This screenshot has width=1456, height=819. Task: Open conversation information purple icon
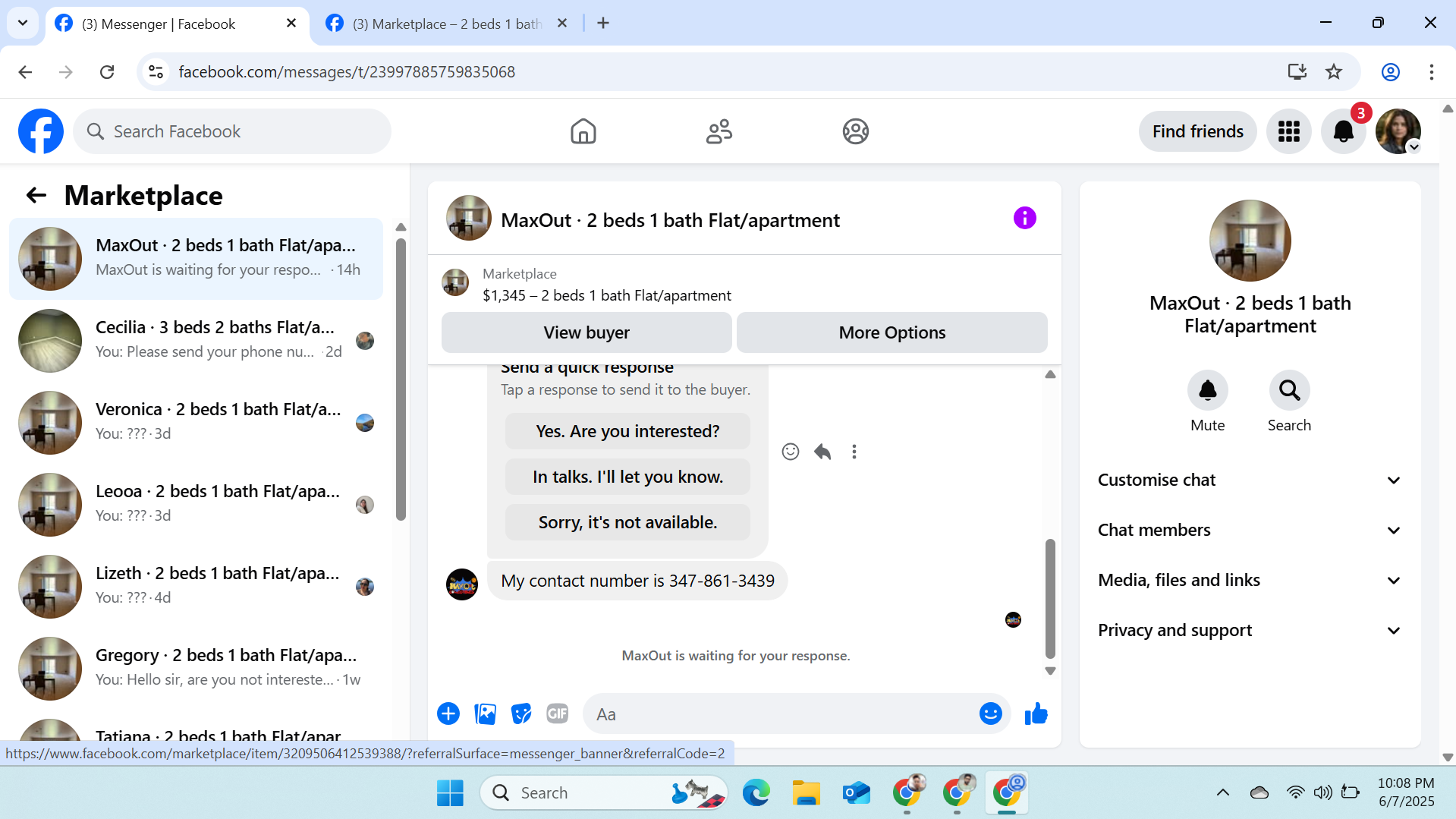coord(1024,219)
